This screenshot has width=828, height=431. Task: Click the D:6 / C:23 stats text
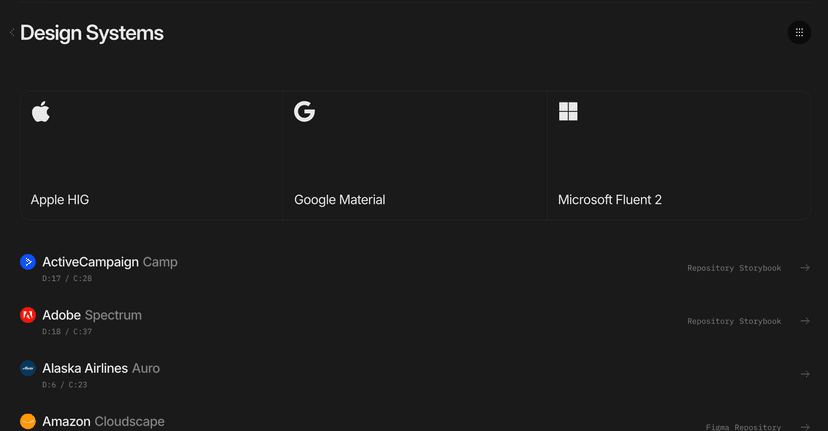[64, 385]
